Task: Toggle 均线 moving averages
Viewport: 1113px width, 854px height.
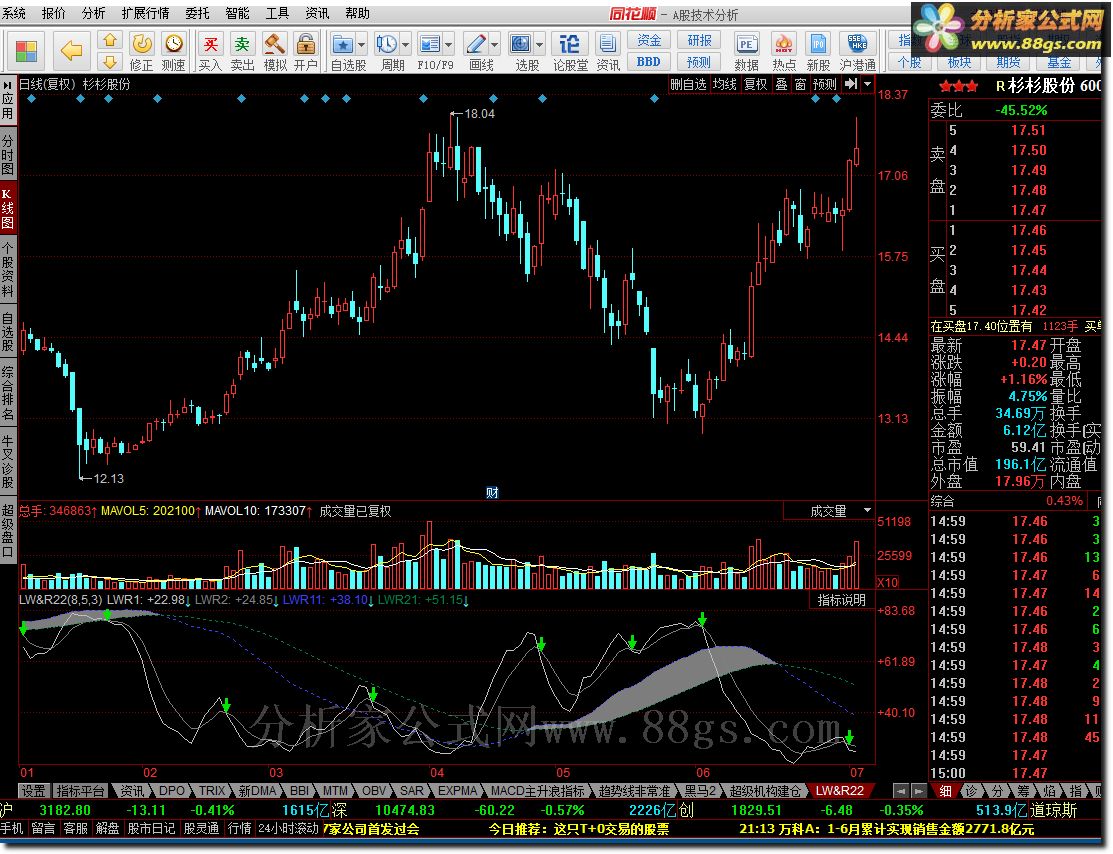Action: [725, 84]
